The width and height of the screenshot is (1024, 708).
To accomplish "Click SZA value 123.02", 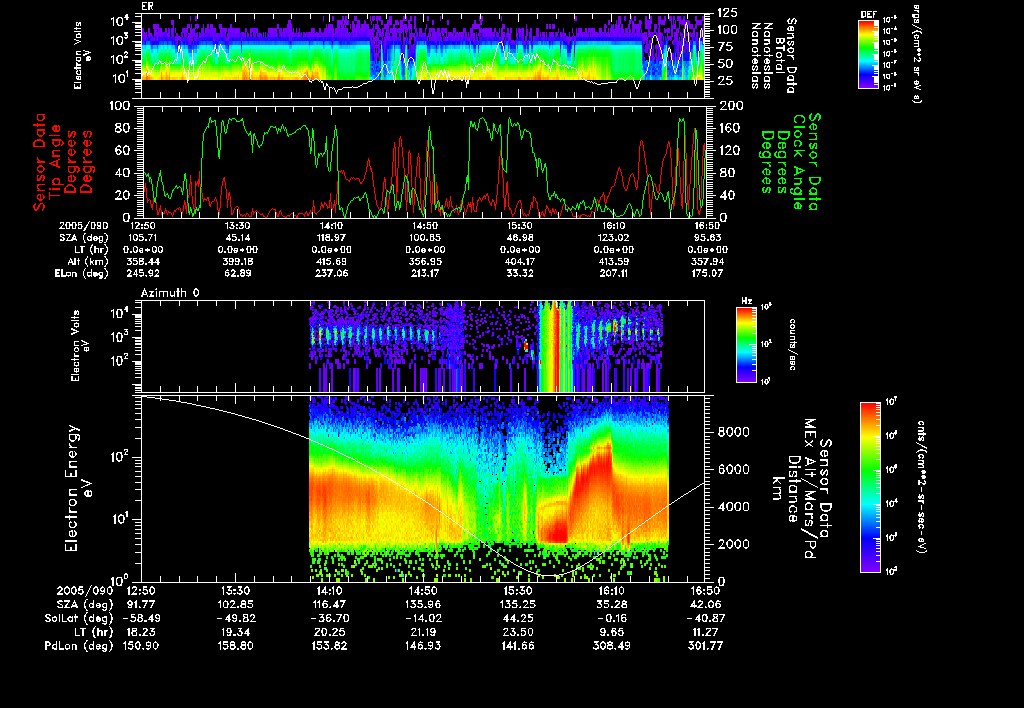I will [613, 238].
